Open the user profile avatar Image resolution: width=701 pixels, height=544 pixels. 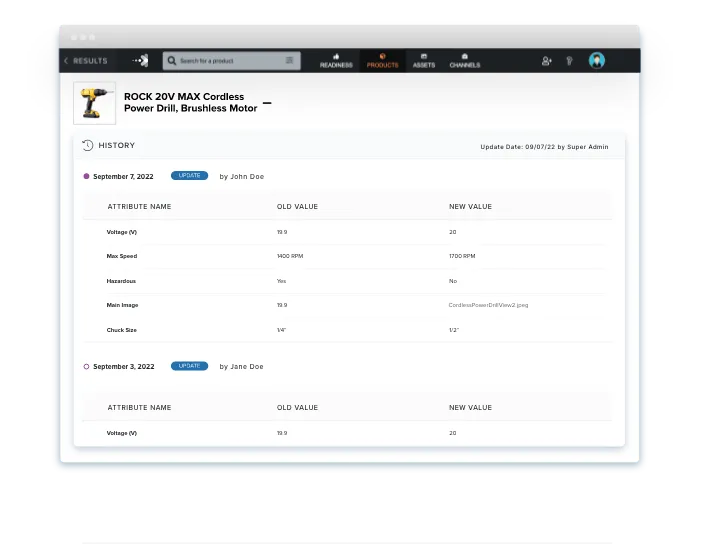[597, 61]
